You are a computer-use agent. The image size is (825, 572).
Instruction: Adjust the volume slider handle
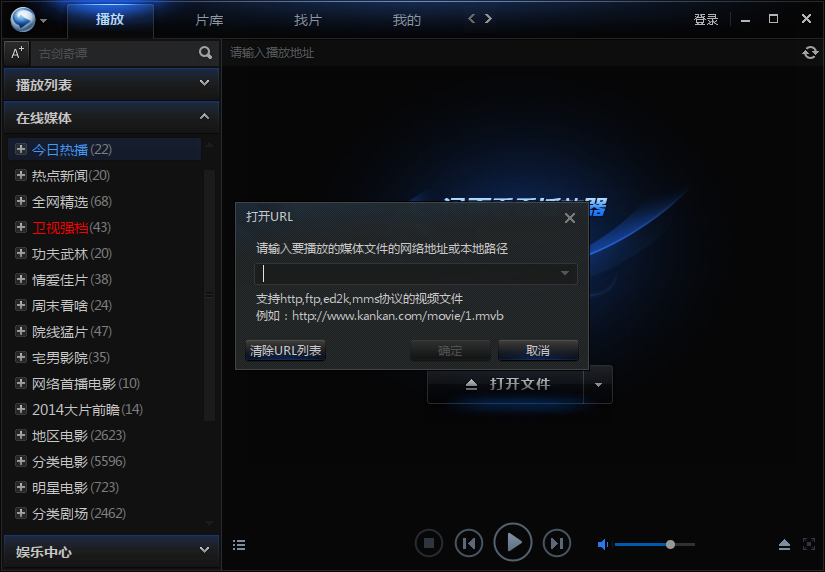670,545
